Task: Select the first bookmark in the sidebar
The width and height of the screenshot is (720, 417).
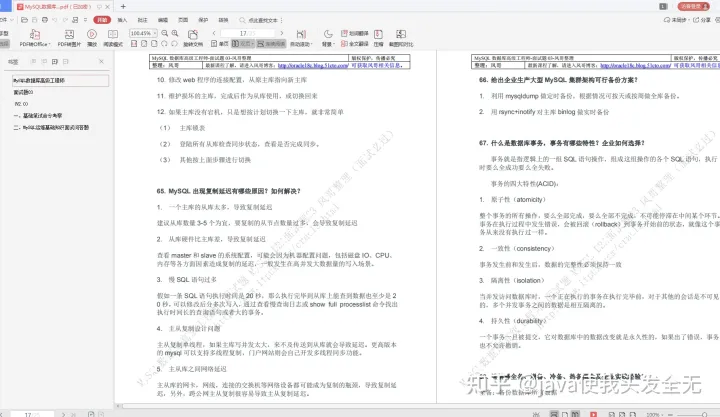Action: (60, 80)
